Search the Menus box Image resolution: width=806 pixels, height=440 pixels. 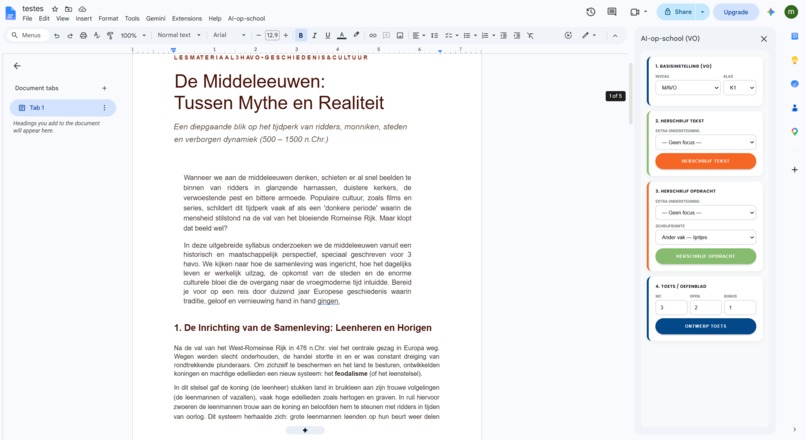coord(28,35)
